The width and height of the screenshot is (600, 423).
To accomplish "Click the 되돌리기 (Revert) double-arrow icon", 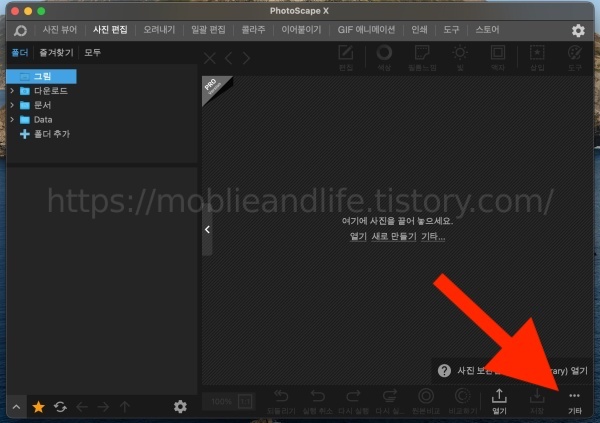I will tap(281, 396).
